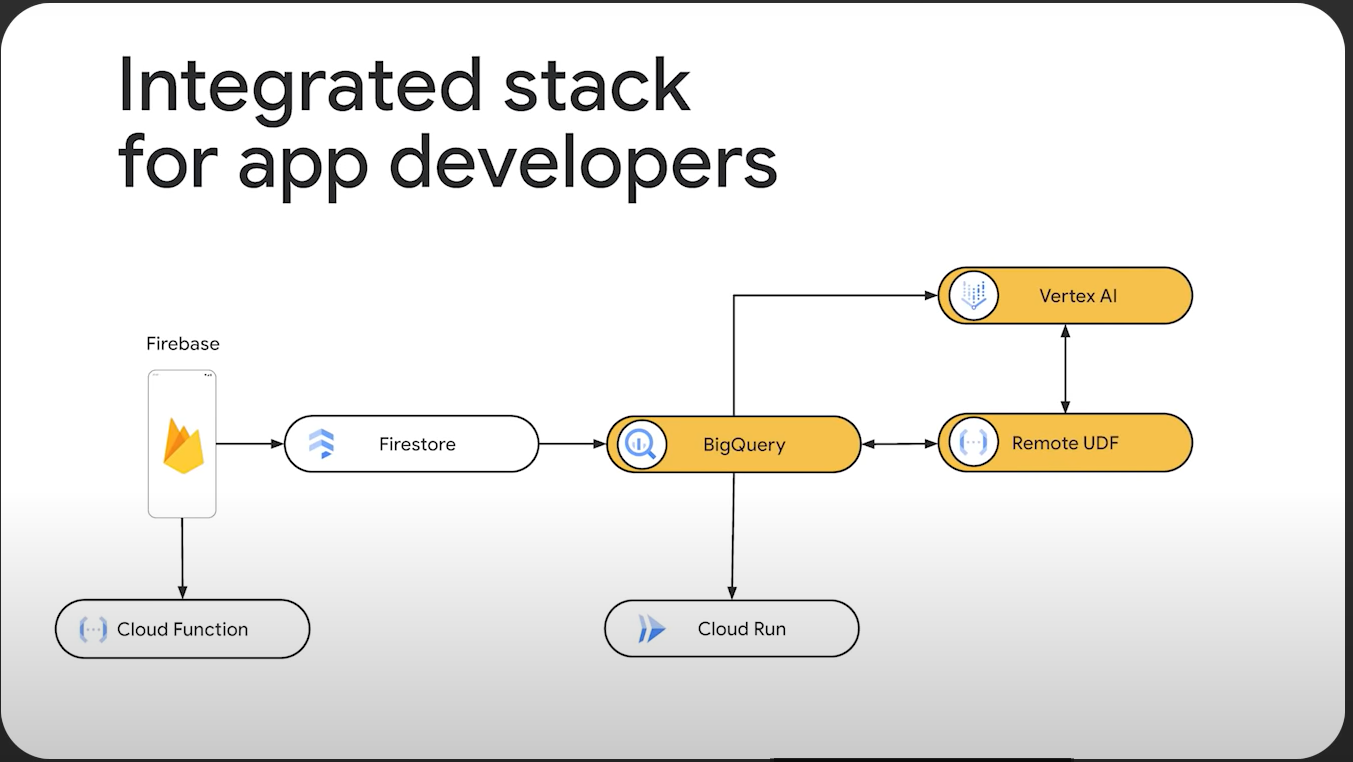
Task: Click the Vertex AI icon
Action: pyautogui.click(x=973, y=295)
